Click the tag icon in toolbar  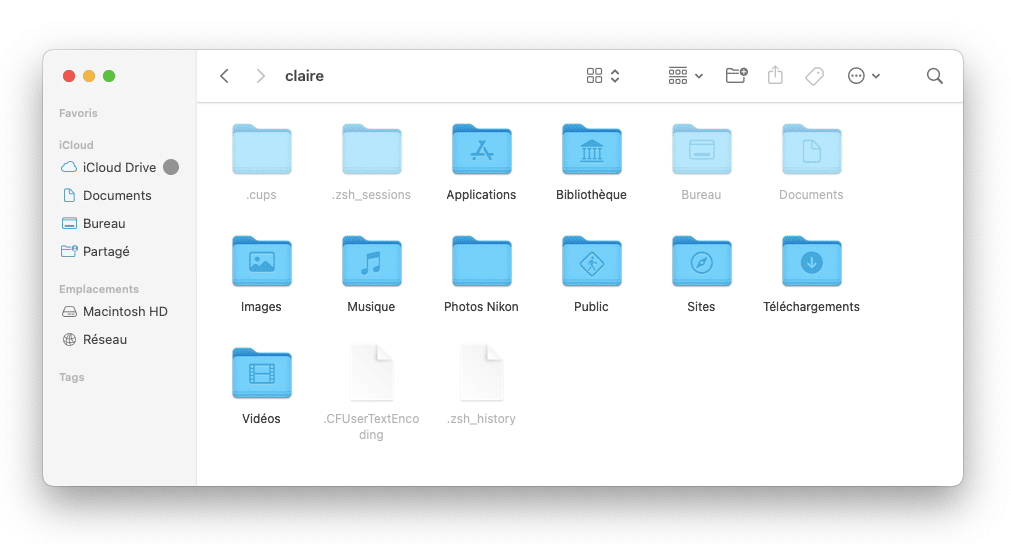(x=814, y=76)
